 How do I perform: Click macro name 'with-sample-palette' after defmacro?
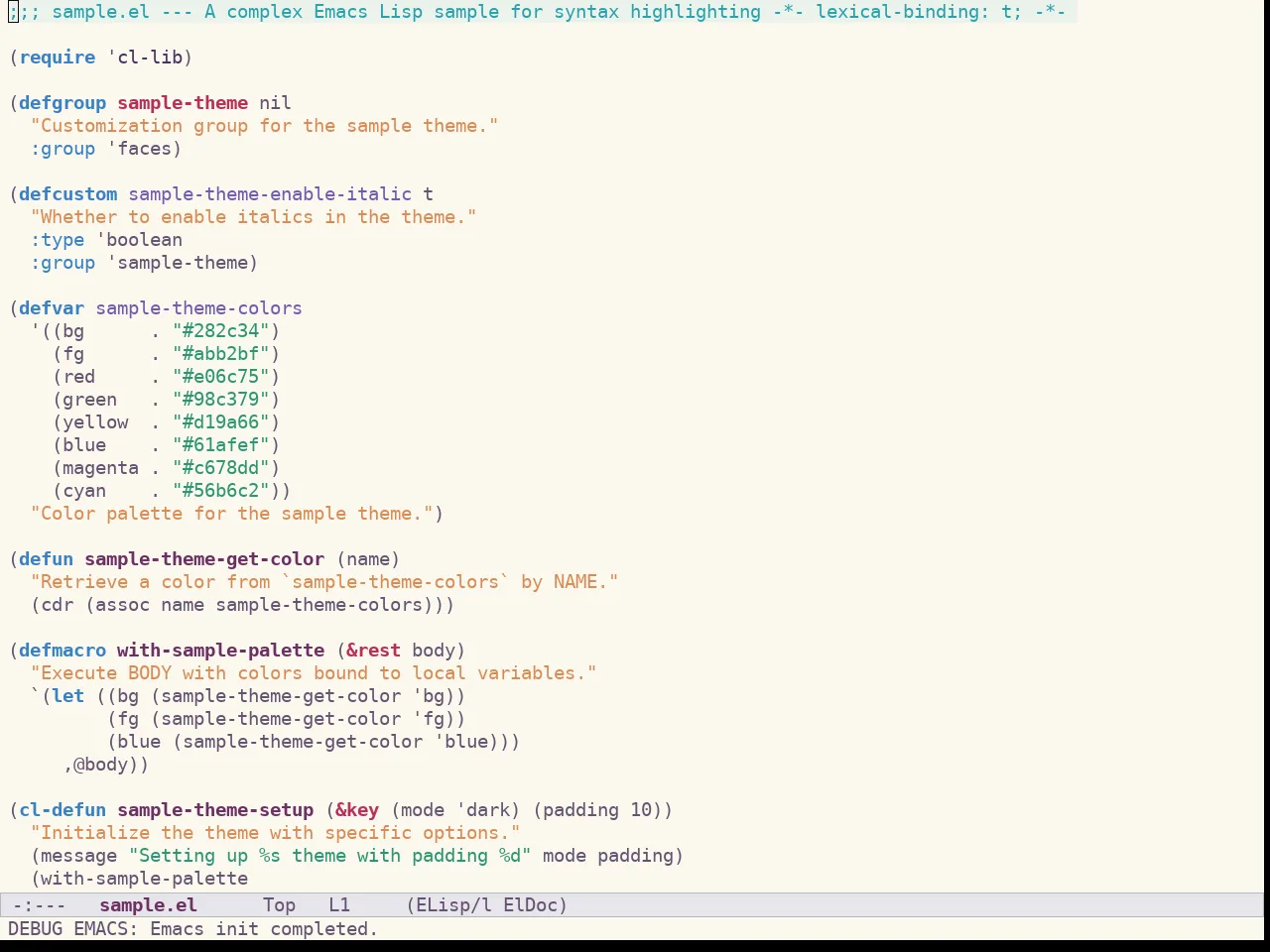tap(220, 651)
